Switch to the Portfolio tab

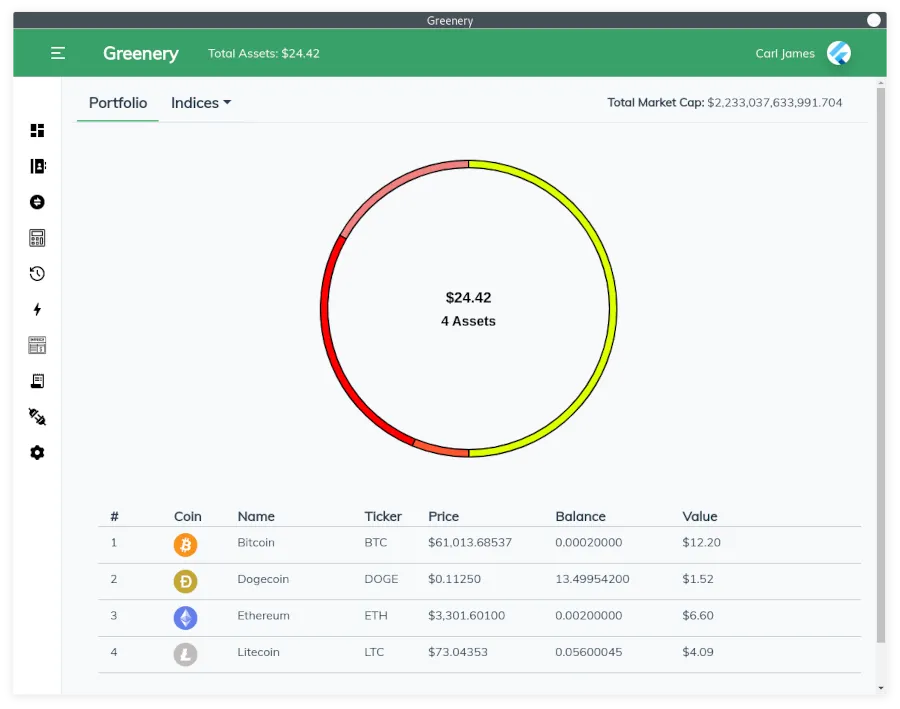pyautogui.click(x=118, y=103)
